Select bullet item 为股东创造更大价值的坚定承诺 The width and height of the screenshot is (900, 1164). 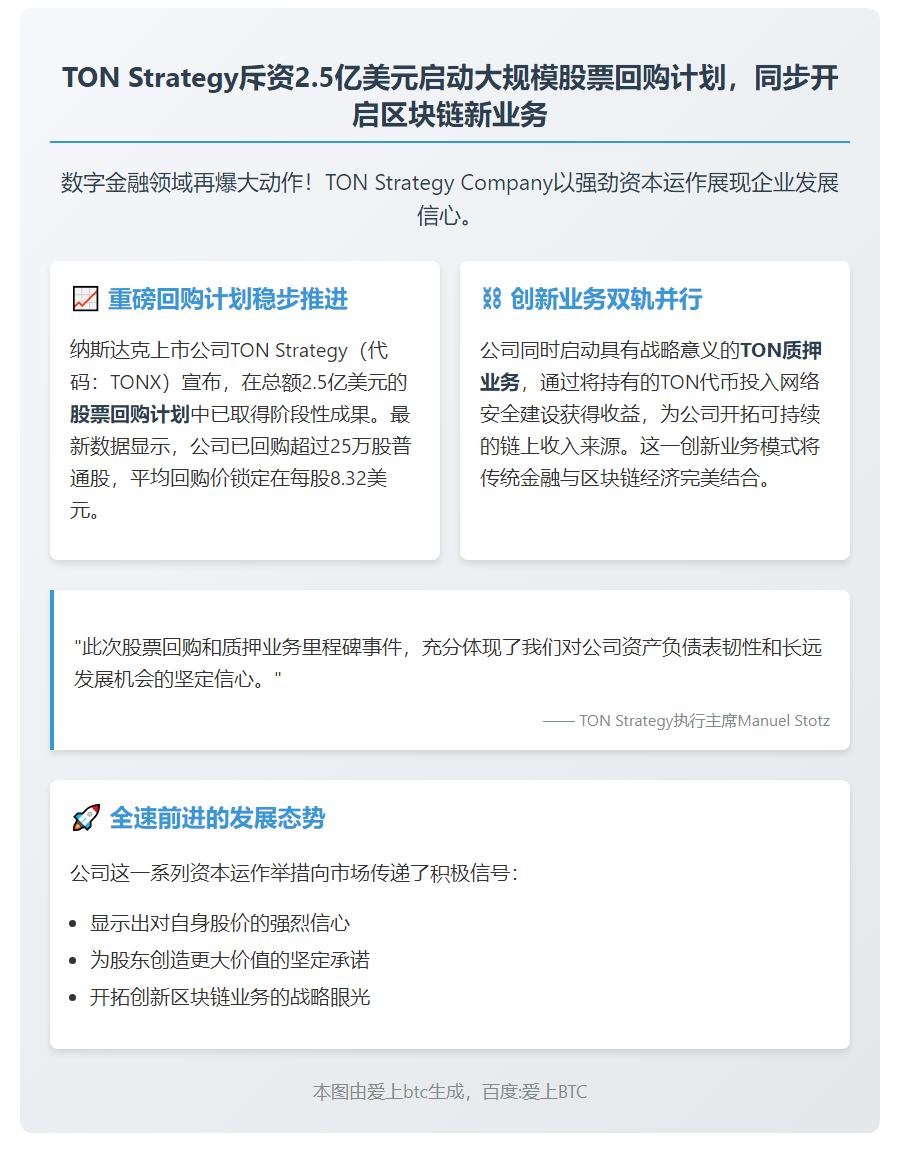(230, 960)
